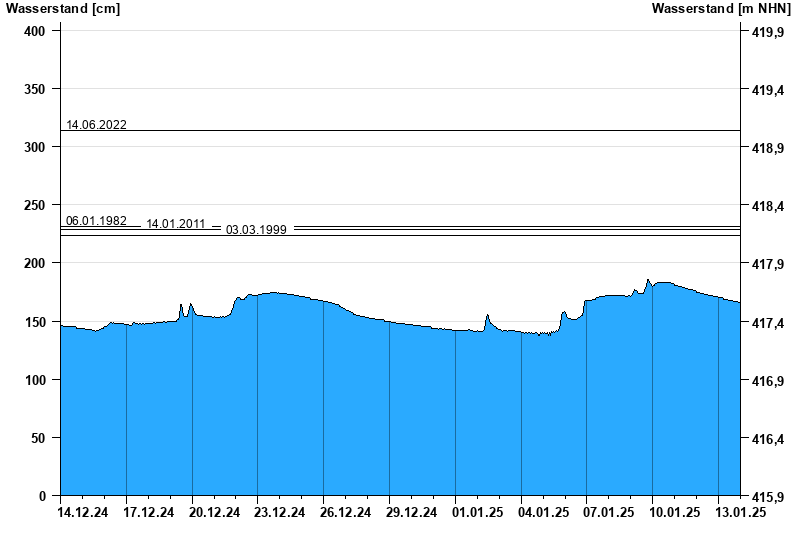Select the 01.01.25 date label
Viewport: 800px width, 550px height.
477,513
